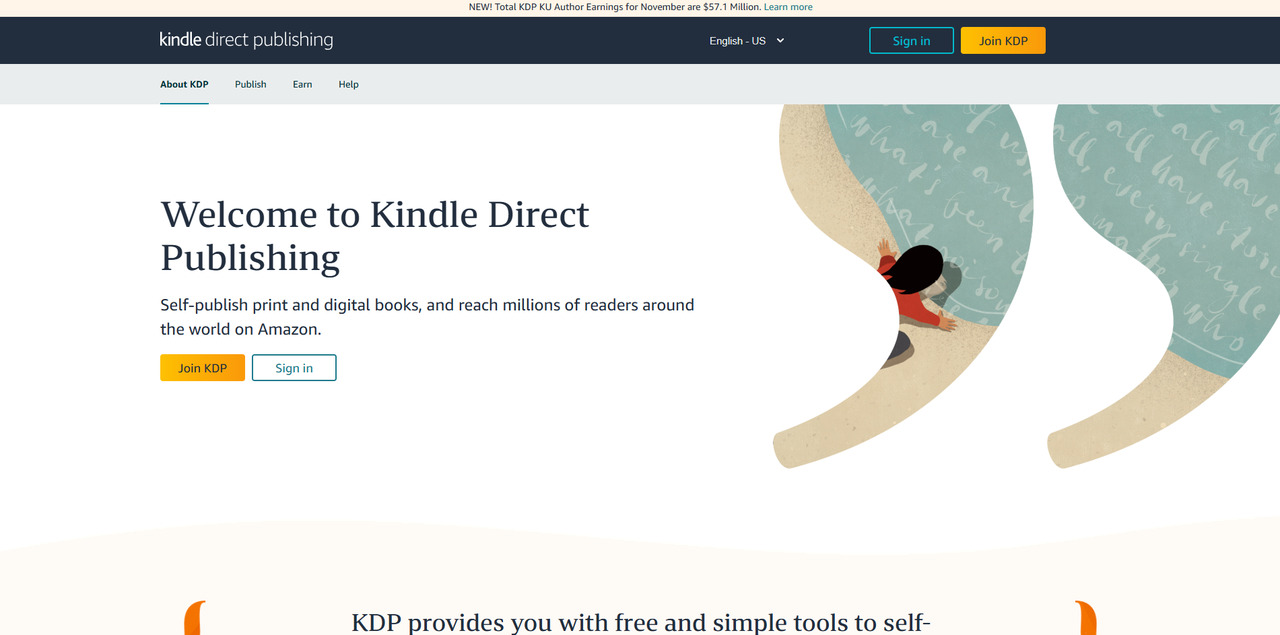Click the hero illustration of girl reading

[x=1027, y=286]
